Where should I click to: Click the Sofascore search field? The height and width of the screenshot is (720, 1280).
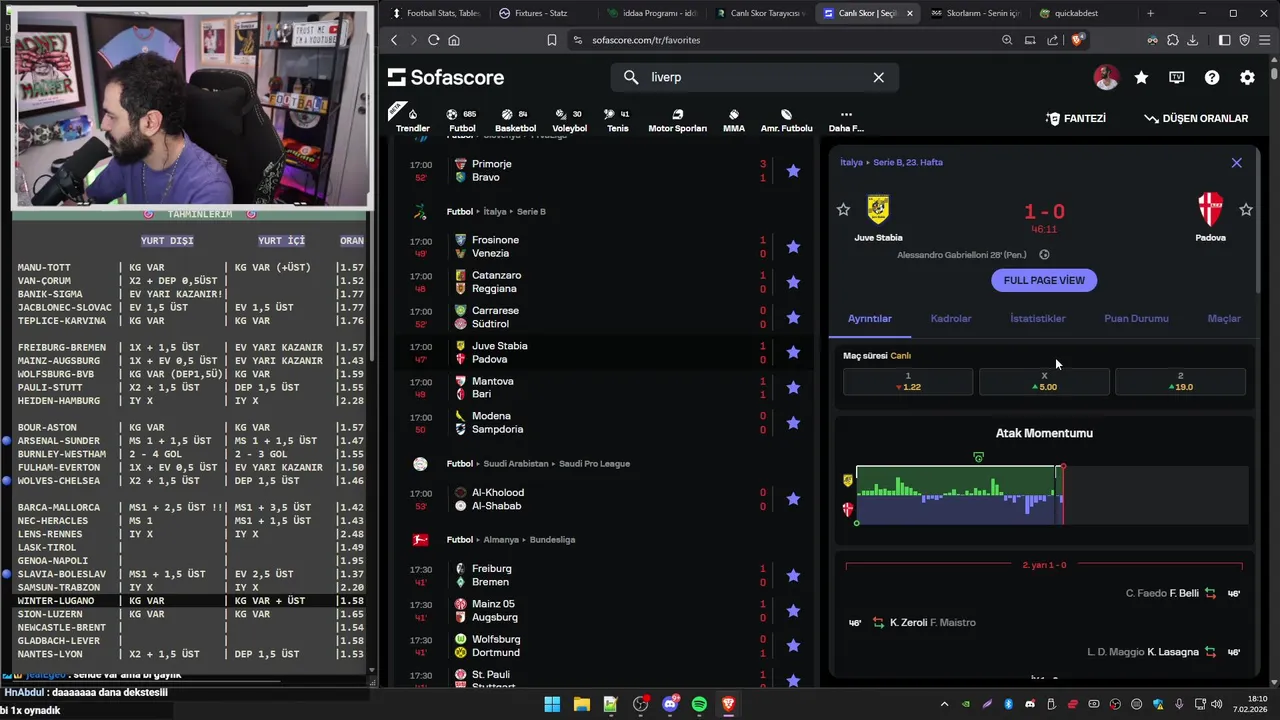click(x=755, y=77)
